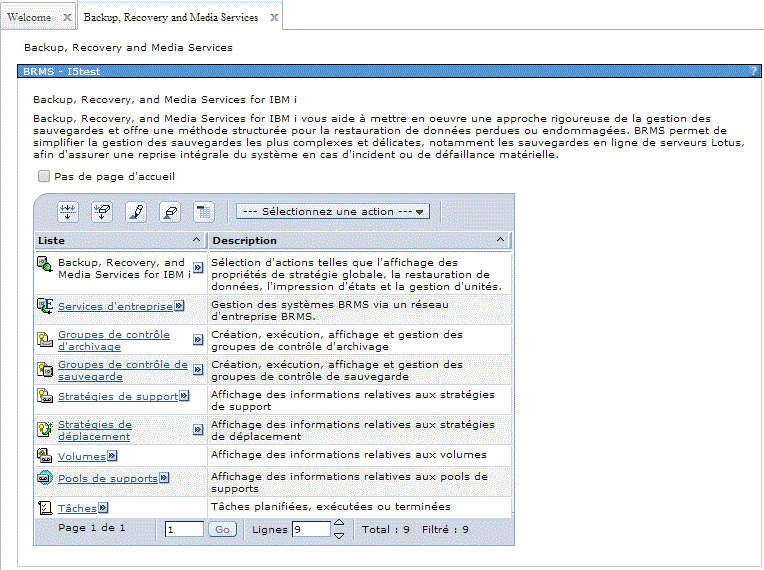Viewport: 764px width, 570px height.
Task: Click the Stratégies de support row icon
Action: pos(45,396)
